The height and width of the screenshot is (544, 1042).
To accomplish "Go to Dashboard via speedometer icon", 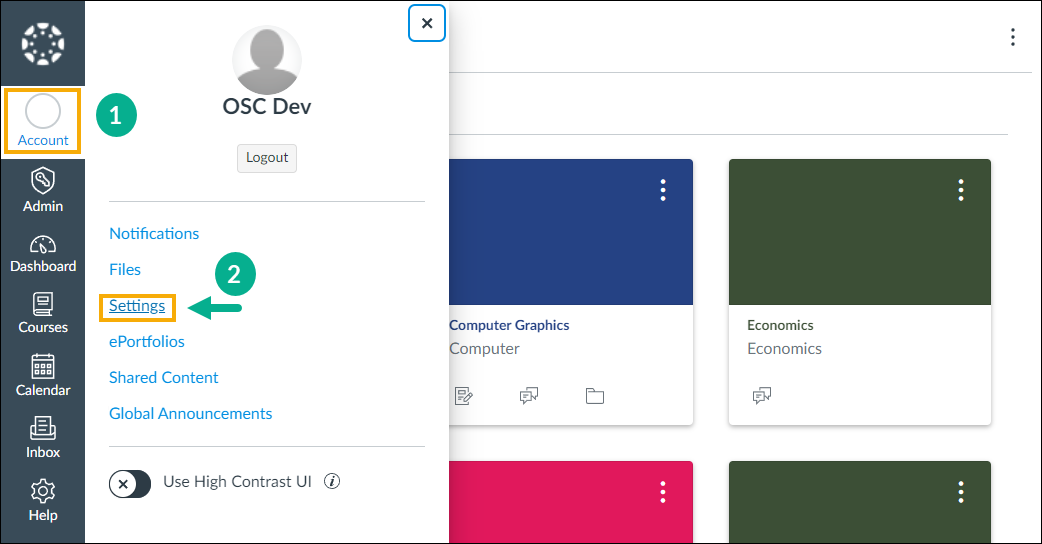I will click(43, 244).
